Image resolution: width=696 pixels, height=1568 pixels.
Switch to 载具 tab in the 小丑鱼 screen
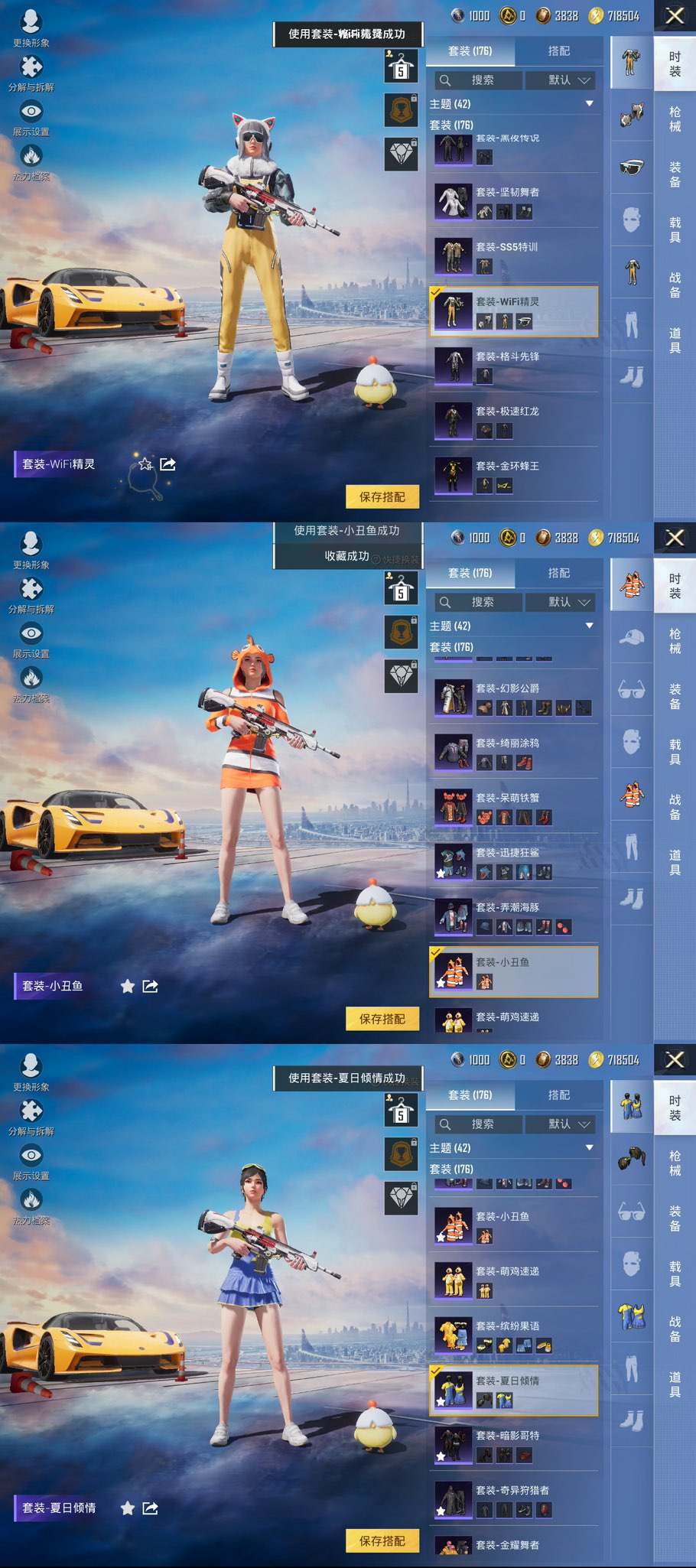point(675,751)
